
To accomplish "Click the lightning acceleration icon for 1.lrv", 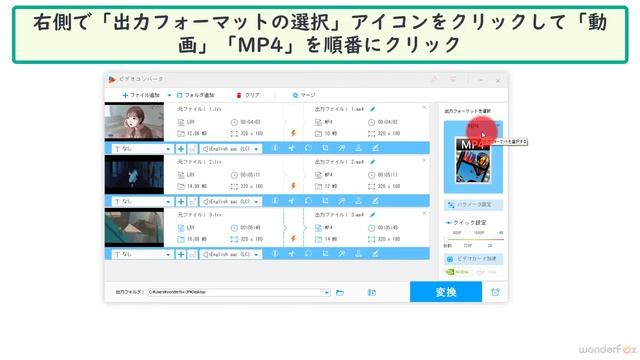I will 293,133.
